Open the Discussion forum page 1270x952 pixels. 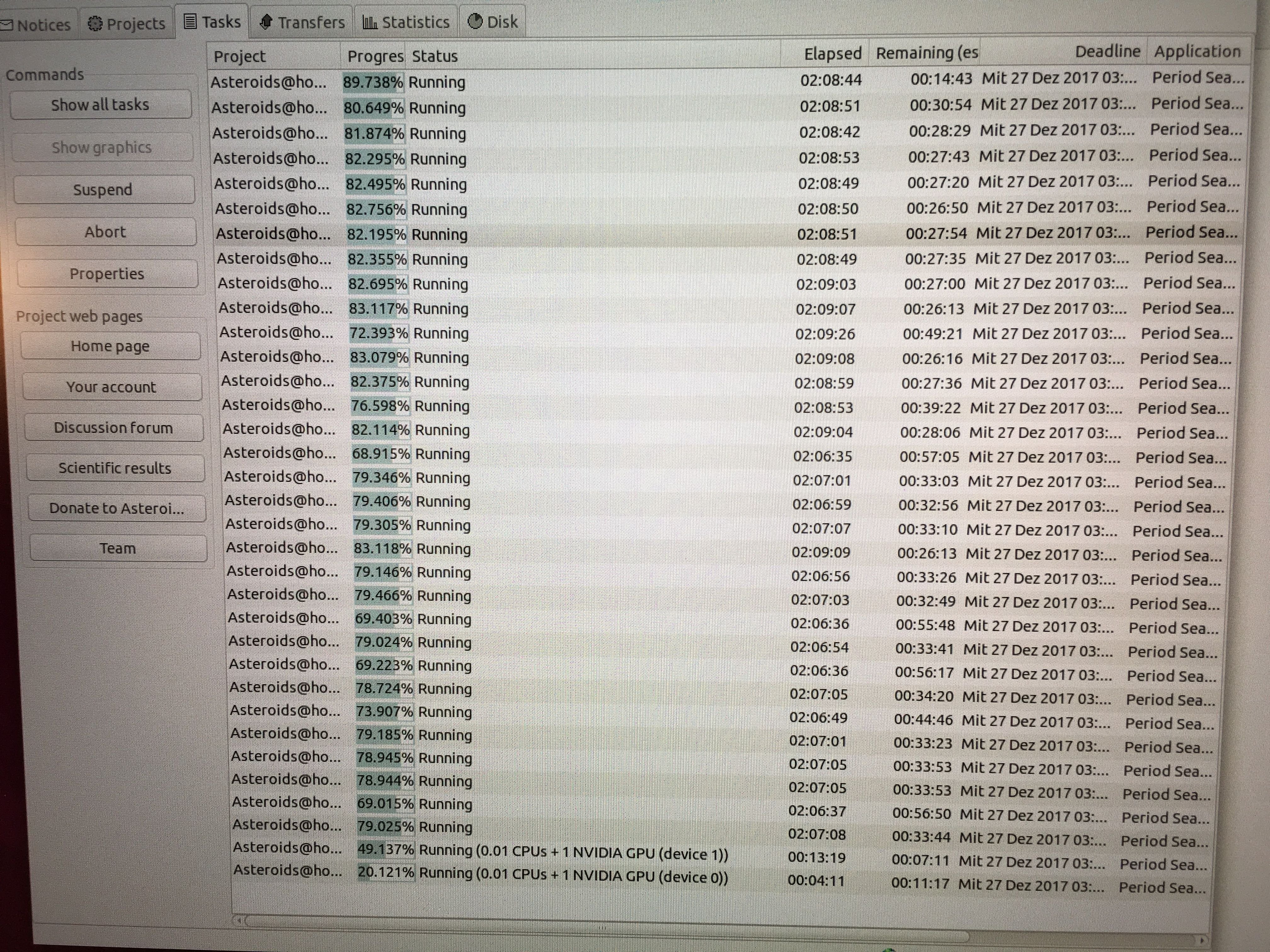point(114,428)
